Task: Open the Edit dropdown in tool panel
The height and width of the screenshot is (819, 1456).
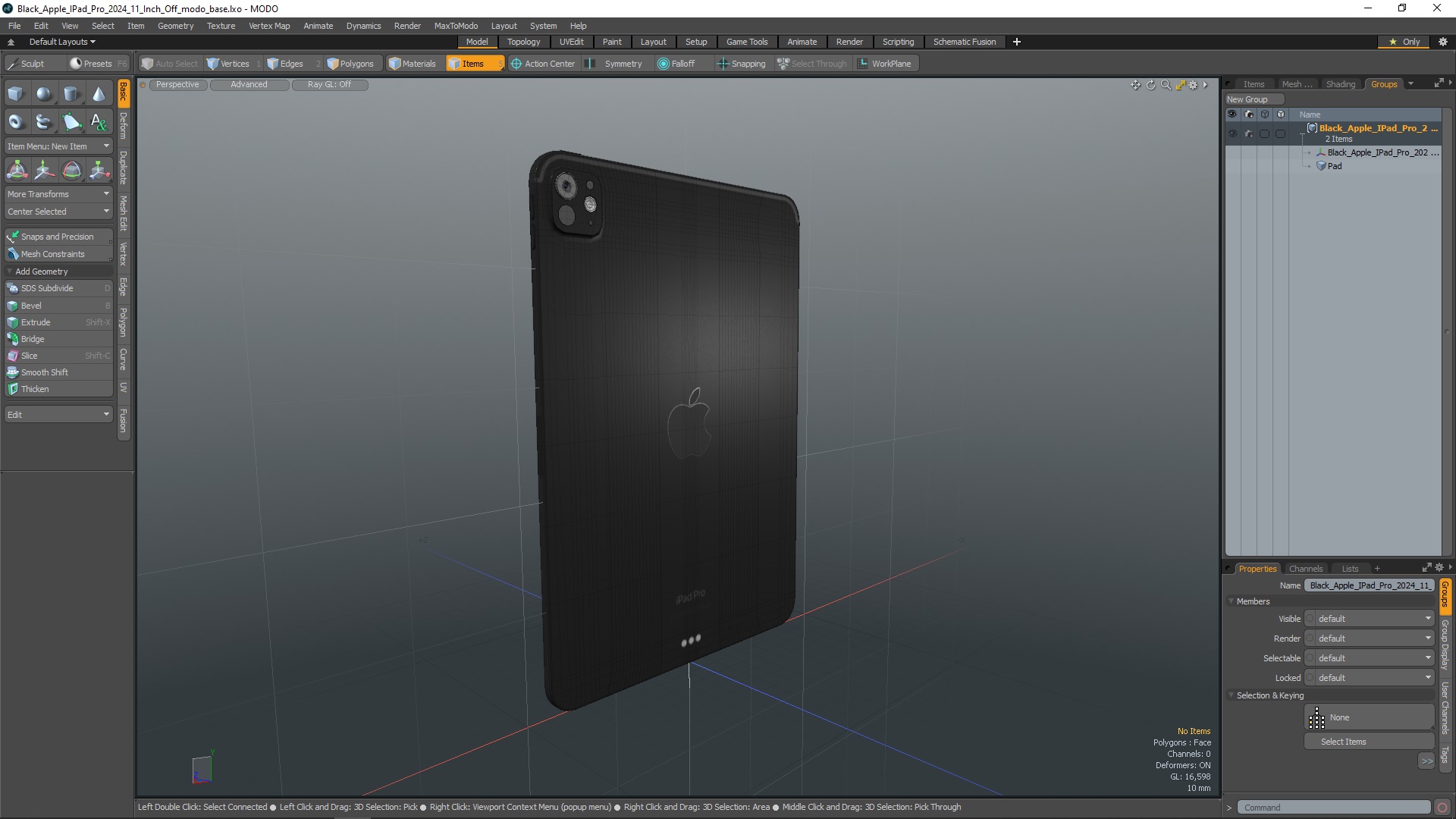Action: pyautogui.click(x=58, y=415)
